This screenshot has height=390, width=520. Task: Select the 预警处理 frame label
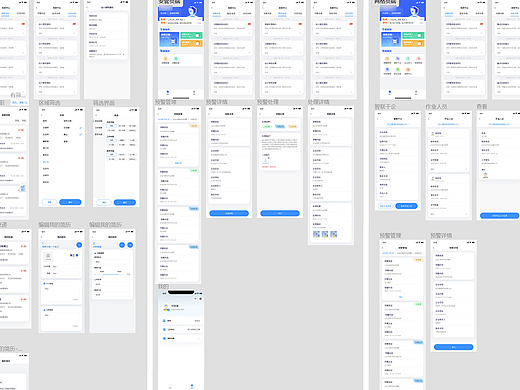[268, 102]
